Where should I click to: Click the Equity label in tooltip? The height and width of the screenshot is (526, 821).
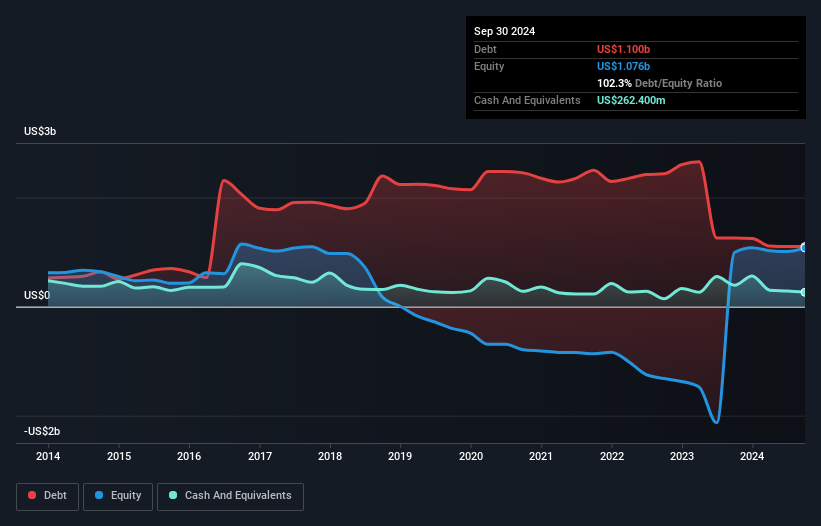pos(489,66)
